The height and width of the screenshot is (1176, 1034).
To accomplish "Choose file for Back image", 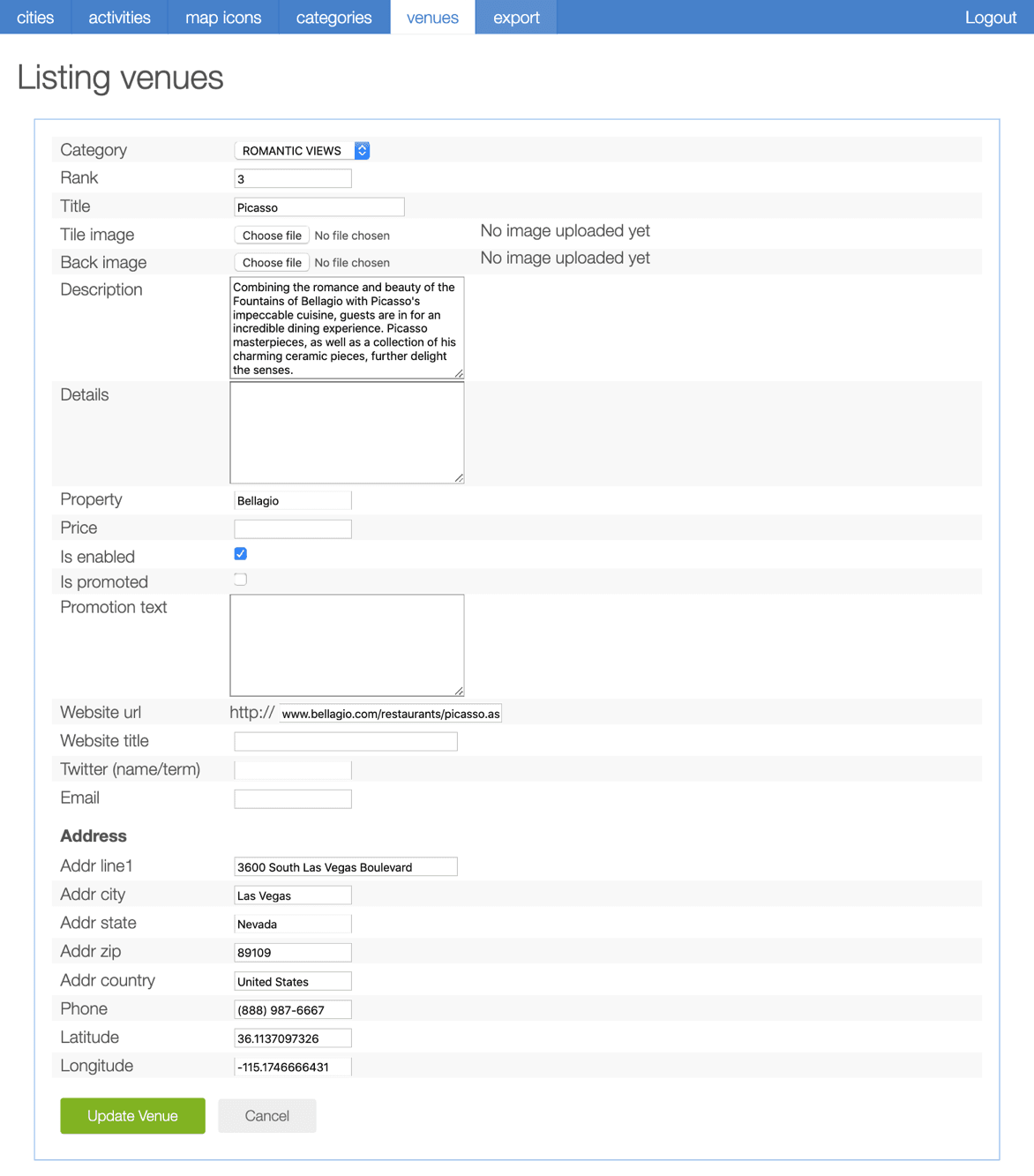I will (x=272, y=263).
